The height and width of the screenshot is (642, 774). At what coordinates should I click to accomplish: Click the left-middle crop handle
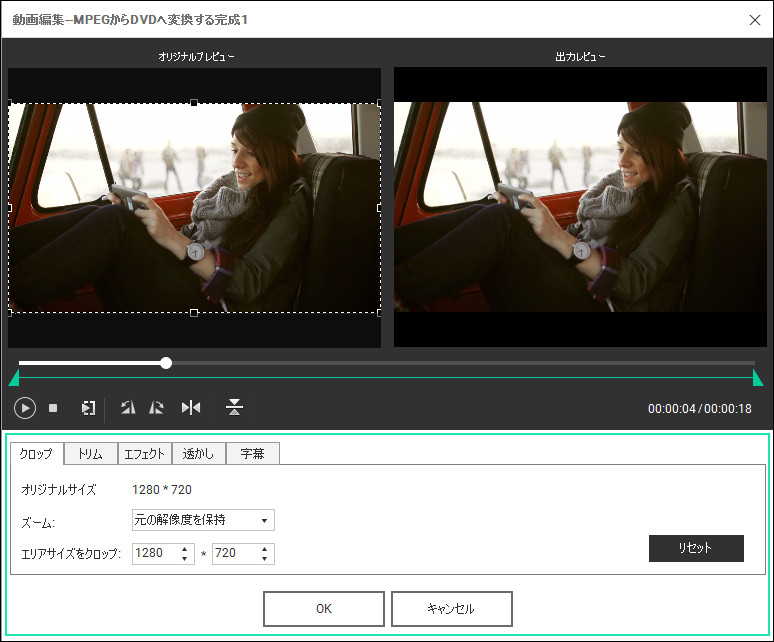(10, 208)
